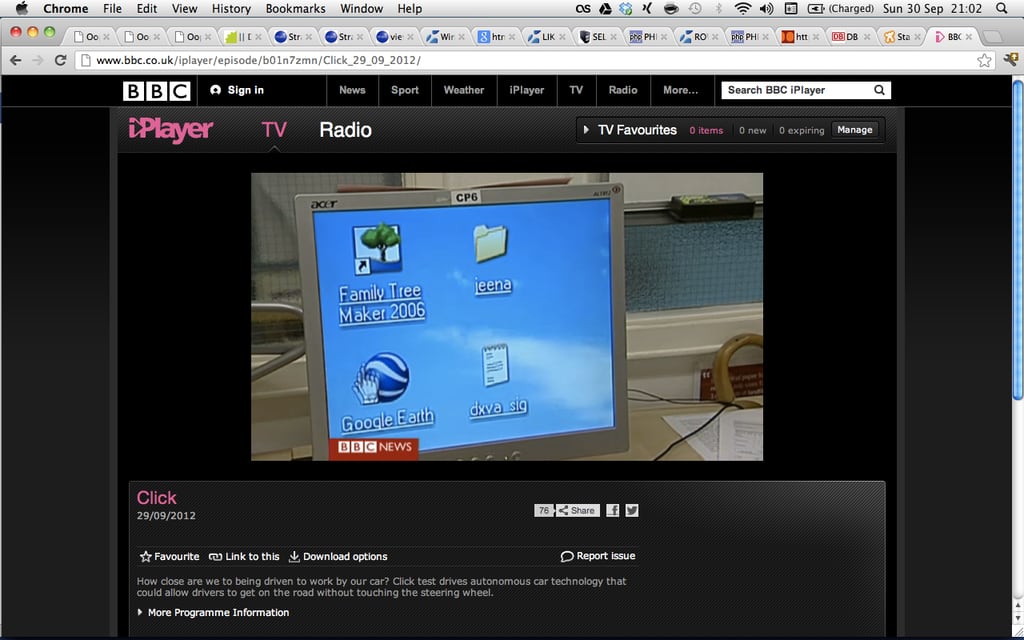1024x640 pixels.
Task: Click the Xing menu bar icon
Action: pyautogui.click(x=647, y=8)
